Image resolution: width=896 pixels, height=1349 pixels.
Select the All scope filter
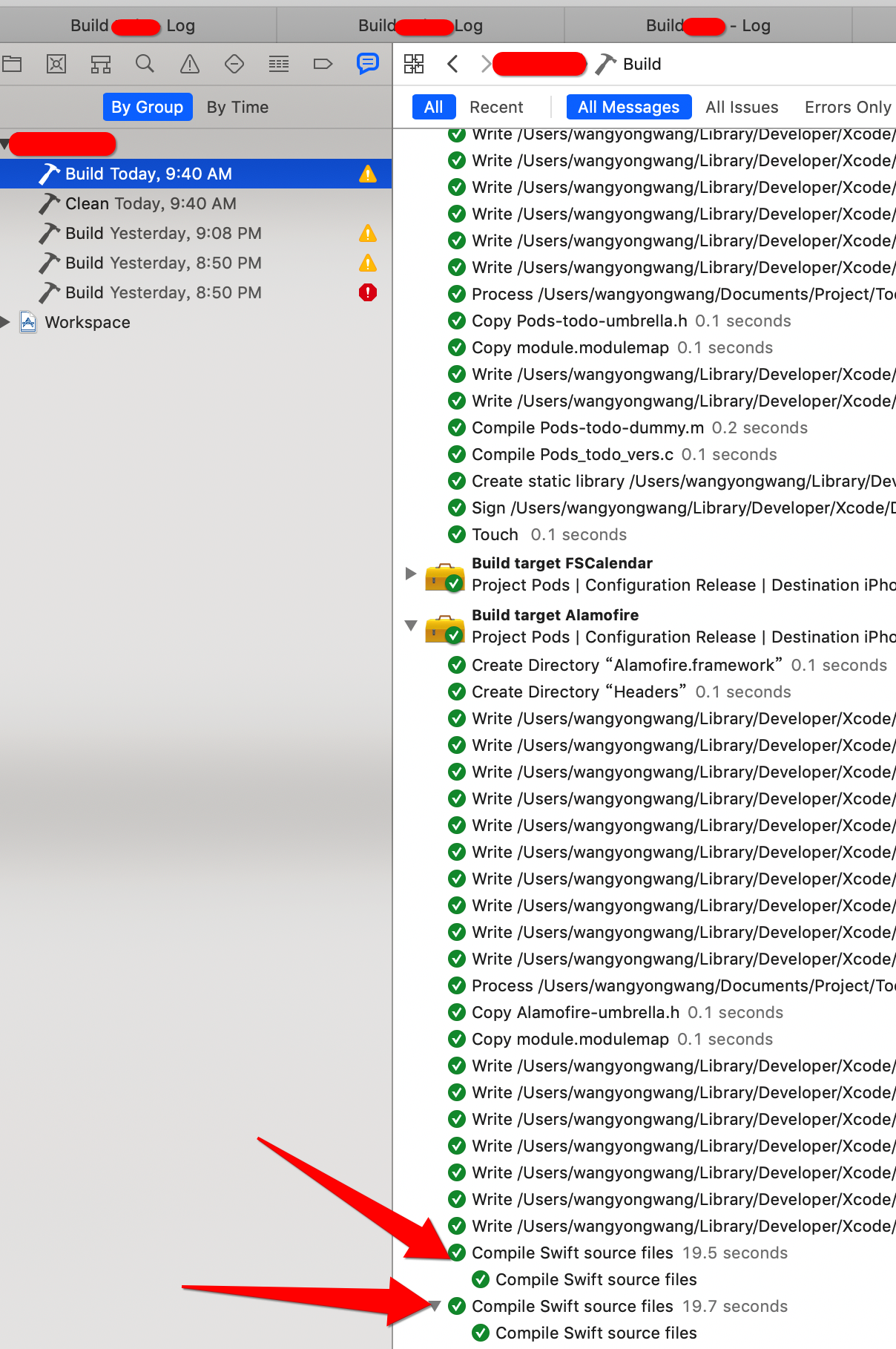[x=434, y=107]
